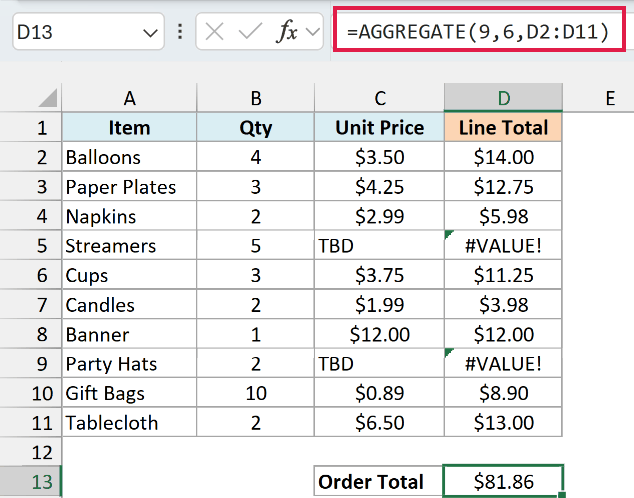This screenshot has width=634, height=498.
Task: Select the Banner cell
Action: pyautogui.click(x=129, y=334)
